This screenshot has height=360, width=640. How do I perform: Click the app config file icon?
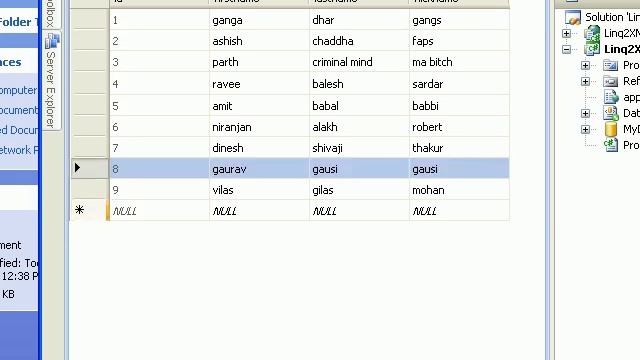pyautogui.click(x=611, y=97)
